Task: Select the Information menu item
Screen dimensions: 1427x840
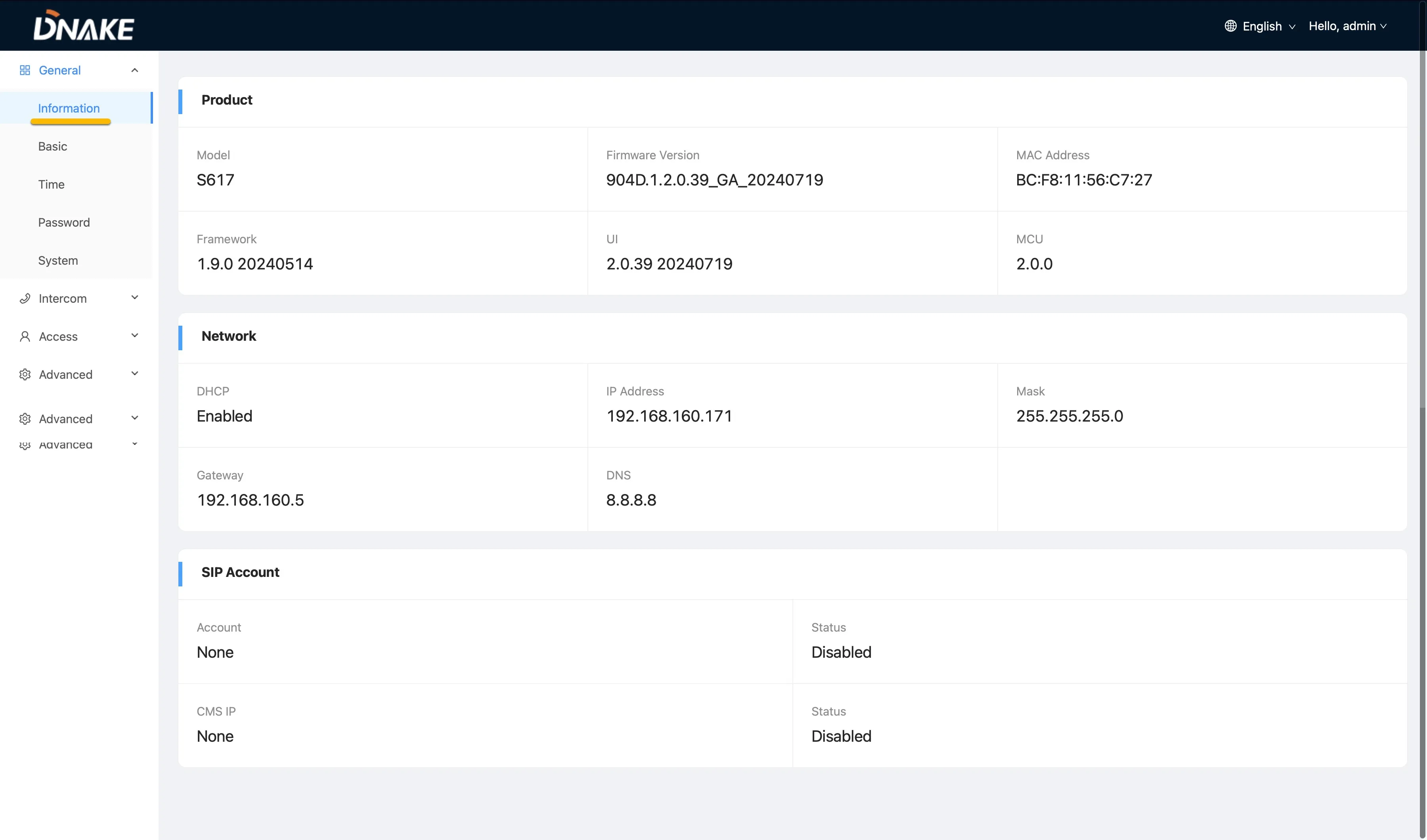Action: pyautogui.click(x=77, y=107)
